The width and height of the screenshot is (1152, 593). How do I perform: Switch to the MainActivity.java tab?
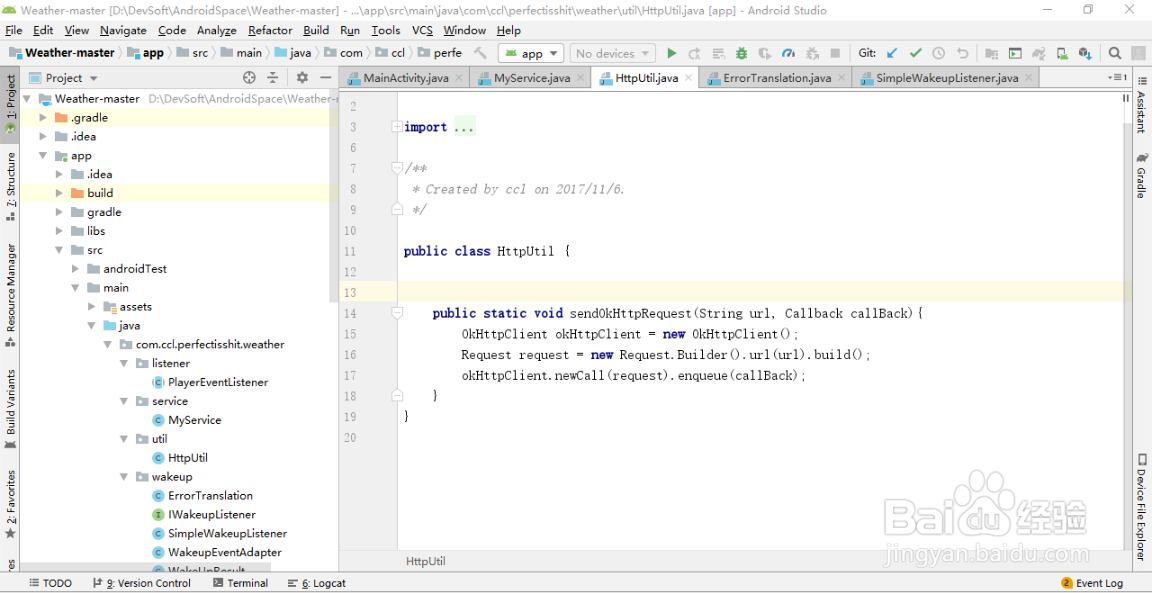pos(403,76)
